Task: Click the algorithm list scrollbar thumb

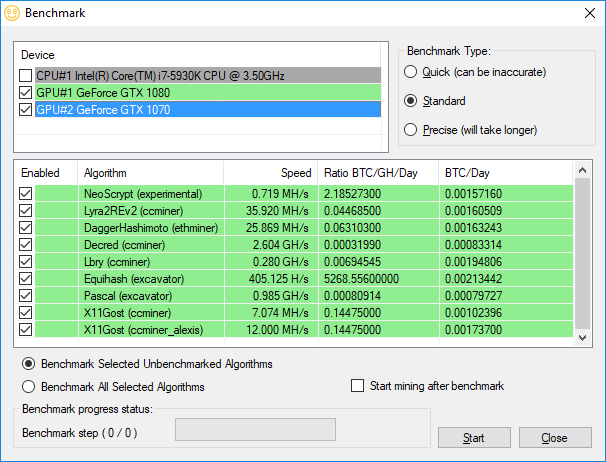Action: (582, 254)
